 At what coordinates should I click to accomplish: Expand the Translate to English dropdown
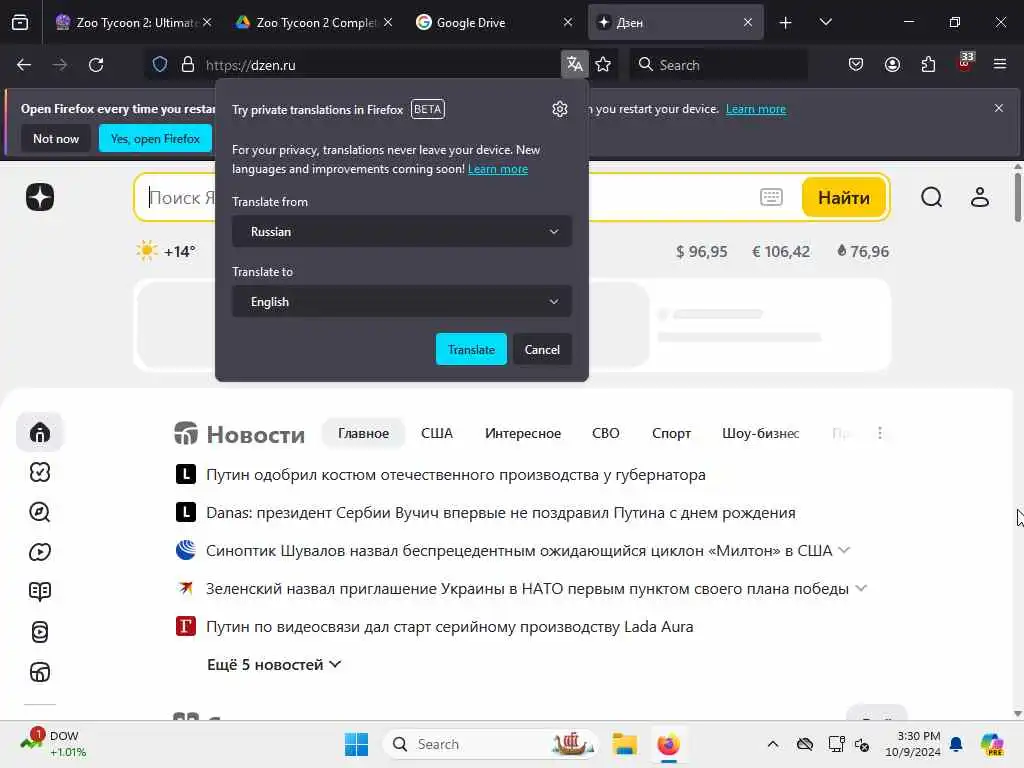point(402,302)
